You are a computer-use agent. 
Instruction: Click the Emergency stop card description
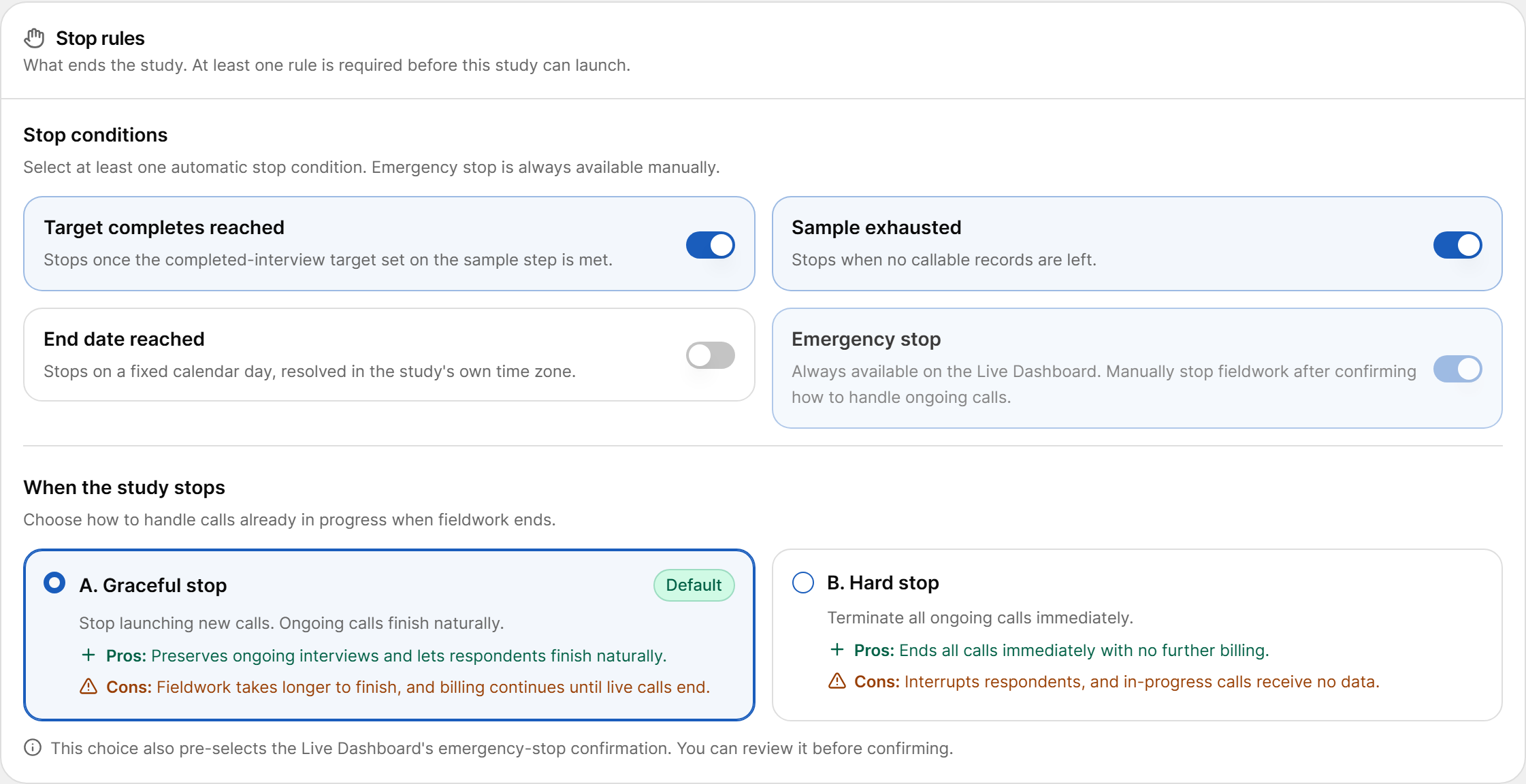click(x=1104, y=385)
